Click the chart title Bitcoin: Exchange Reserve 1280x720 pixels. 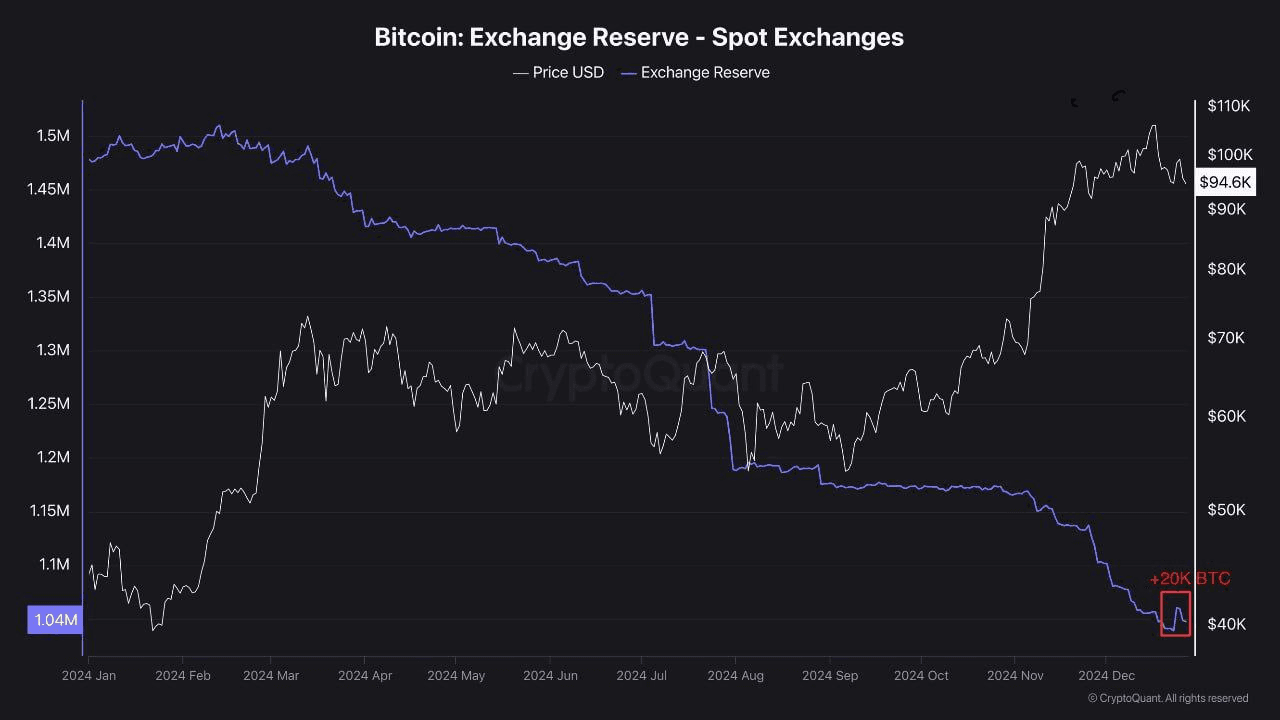[x=639, y=37]
